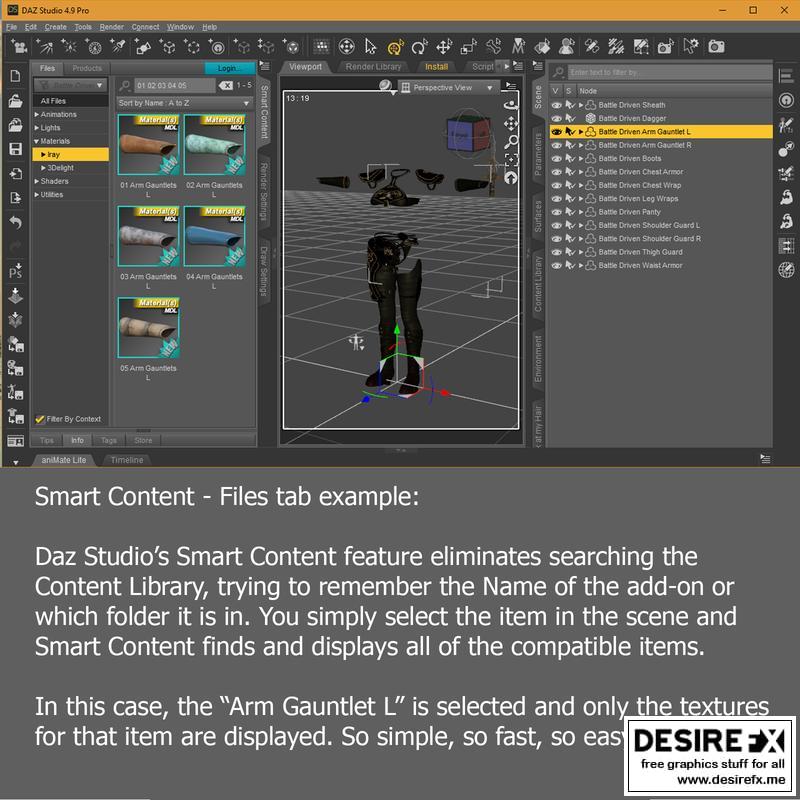
Task: Click the Store button at bottom
Action: pos(143,440)
